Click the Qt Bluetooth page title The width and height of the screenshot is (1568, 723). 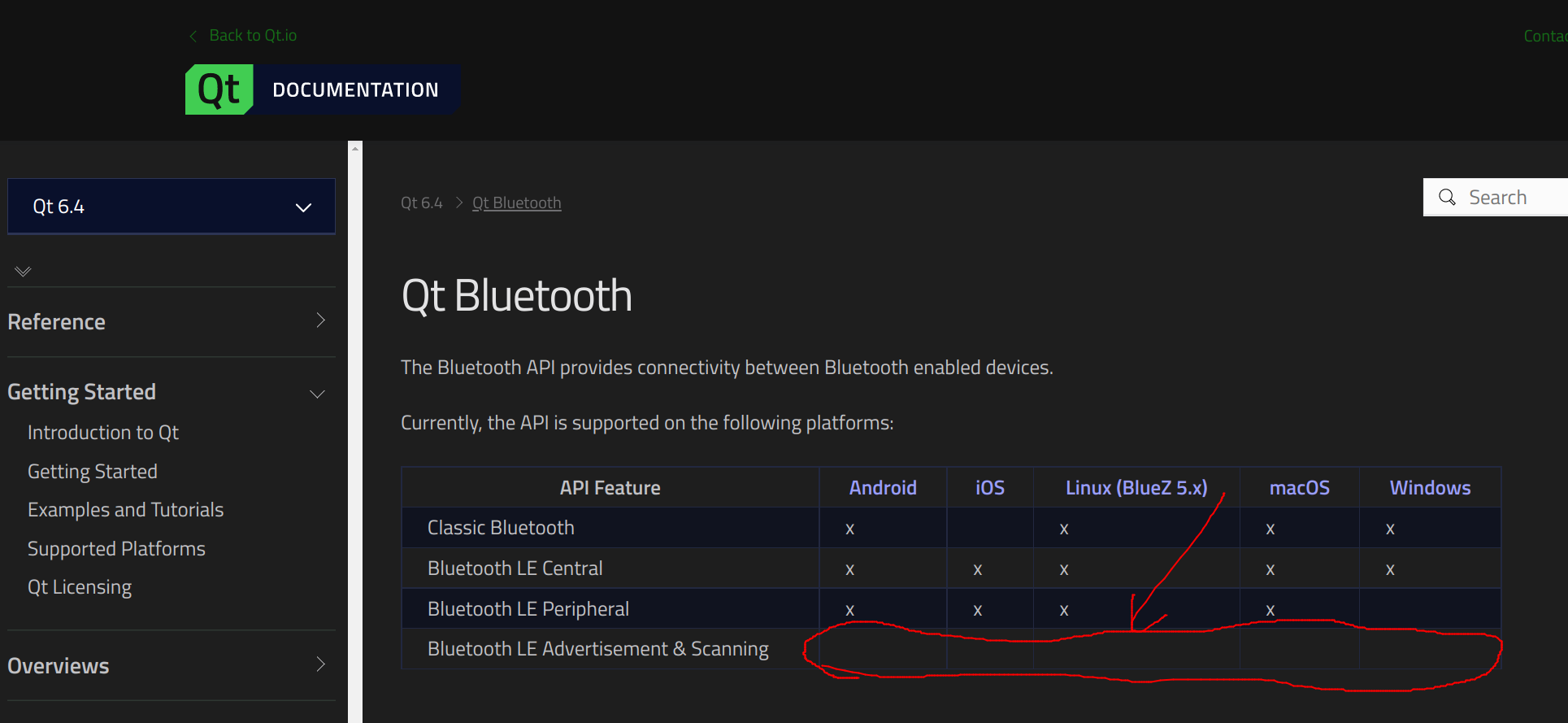(517, 295)
